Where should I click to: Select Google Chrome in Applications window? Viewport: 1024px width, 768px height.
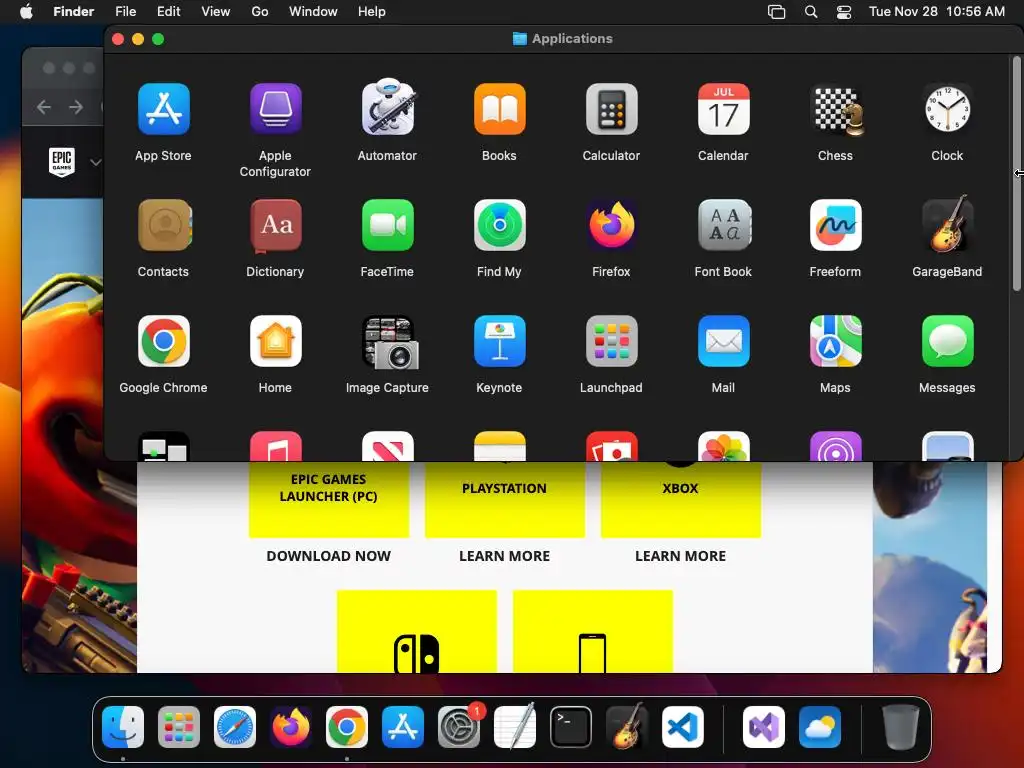pos(163,341)
